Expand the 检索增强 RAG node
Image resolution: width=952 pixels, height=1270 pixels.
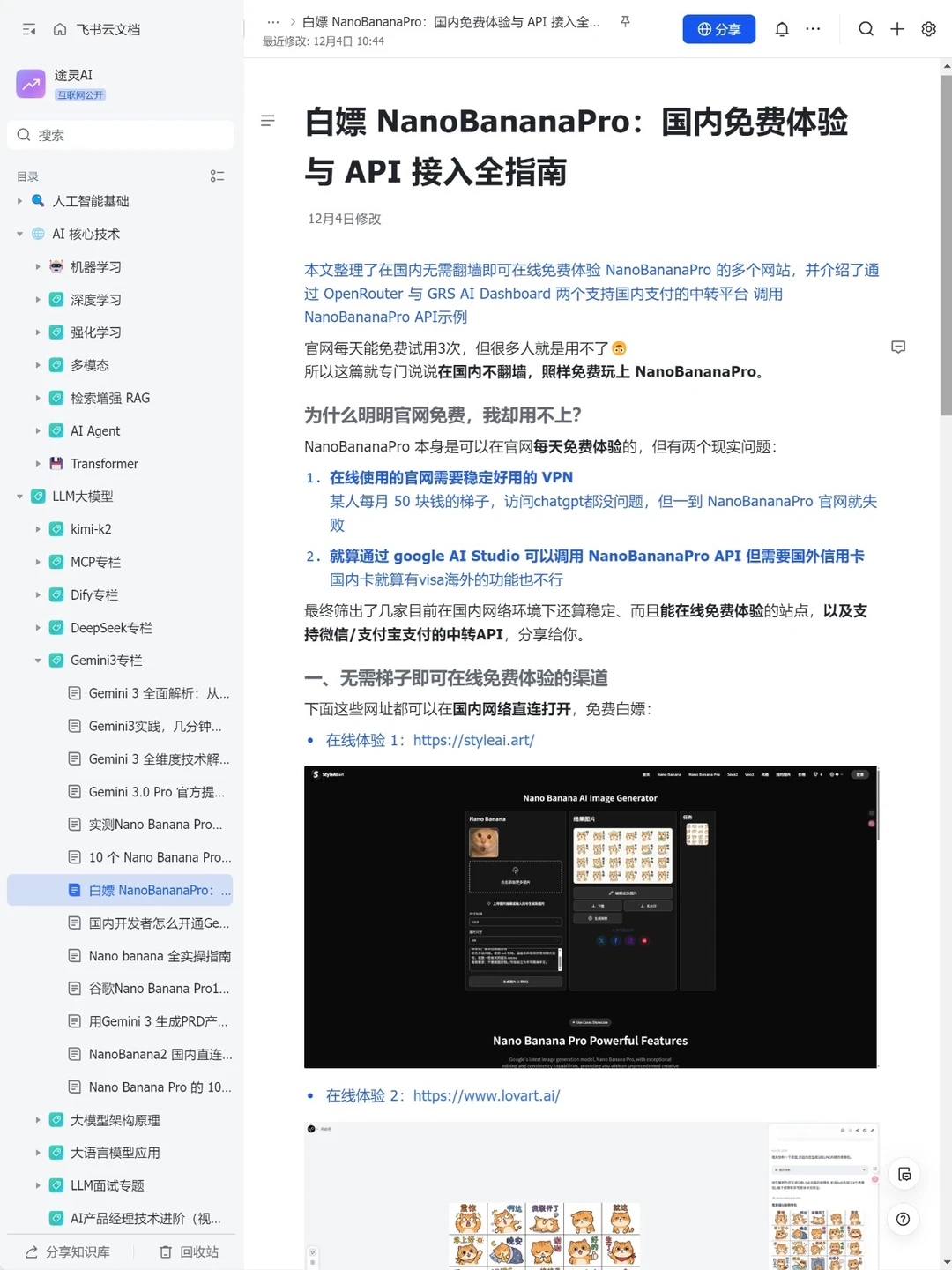[38, 398]
